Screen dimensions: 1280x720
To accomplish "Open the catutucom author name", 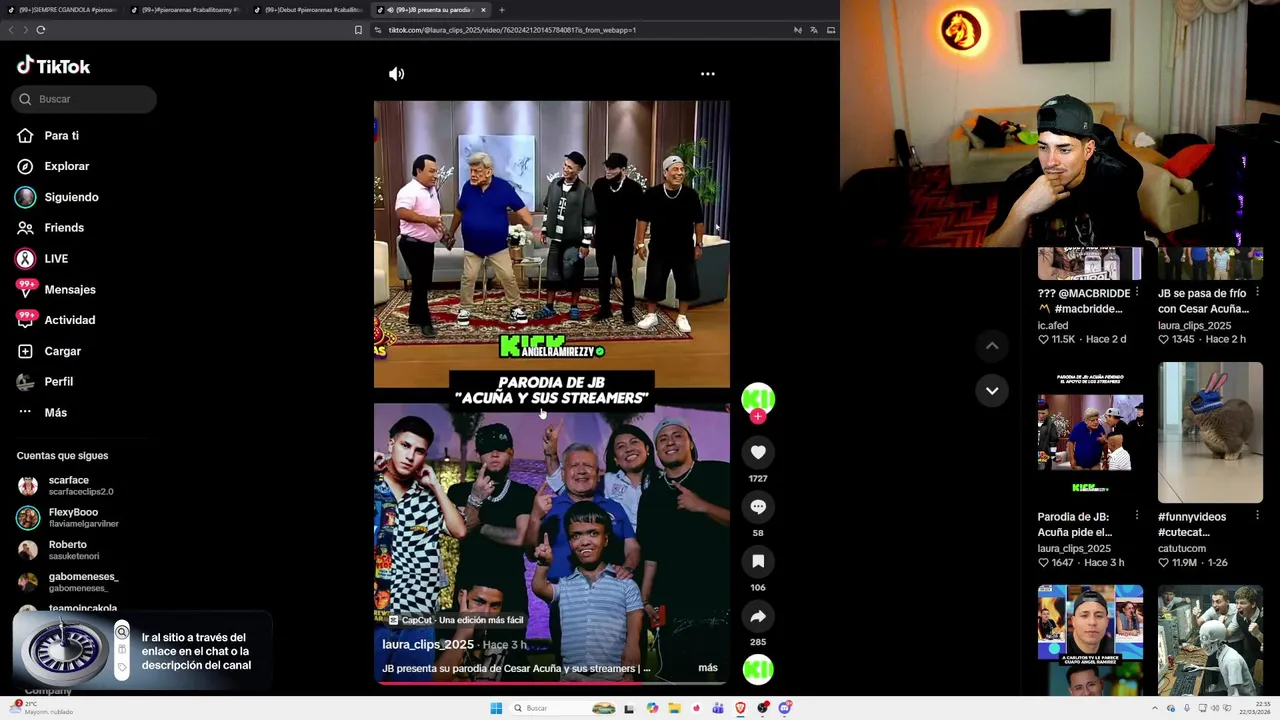I will click(x=1182, y=548).
